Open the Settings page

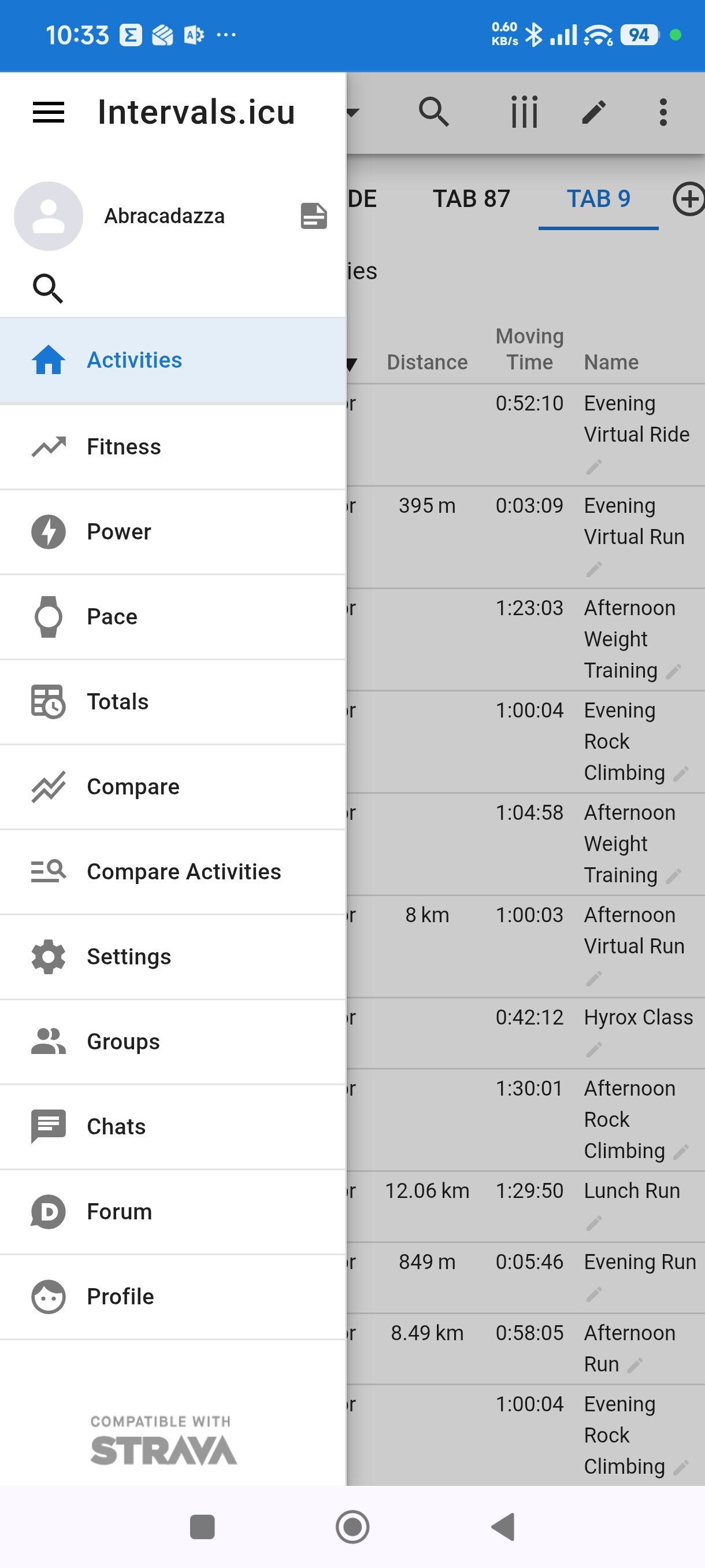(128, 957)
